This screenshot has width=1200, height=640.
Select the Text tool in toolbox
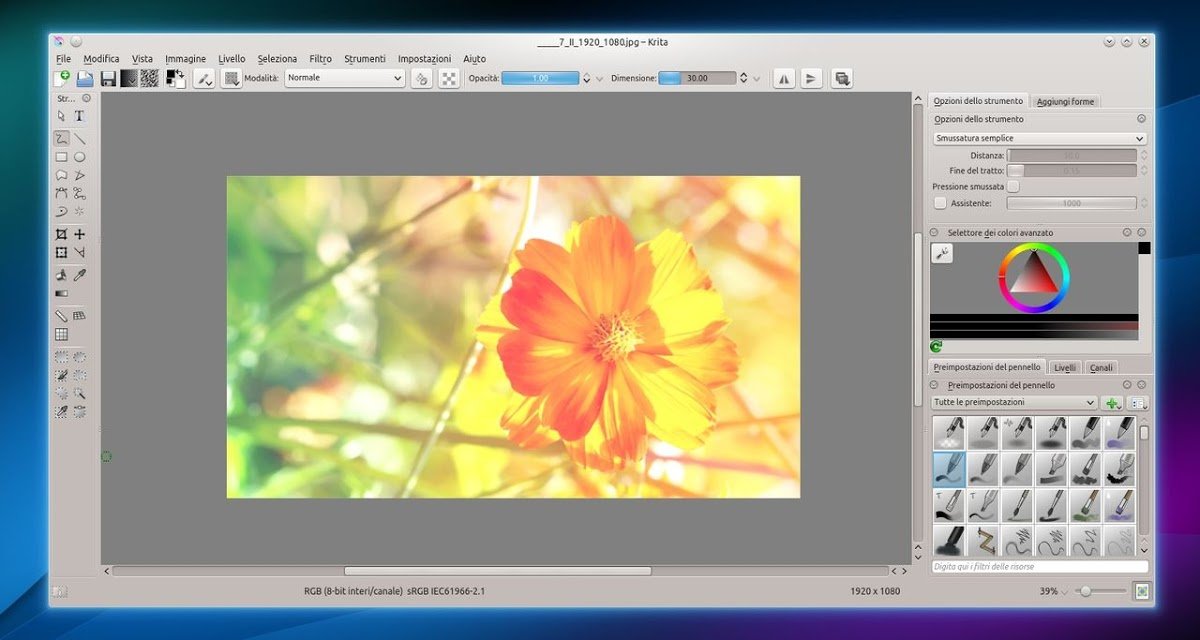pos(79,117)
